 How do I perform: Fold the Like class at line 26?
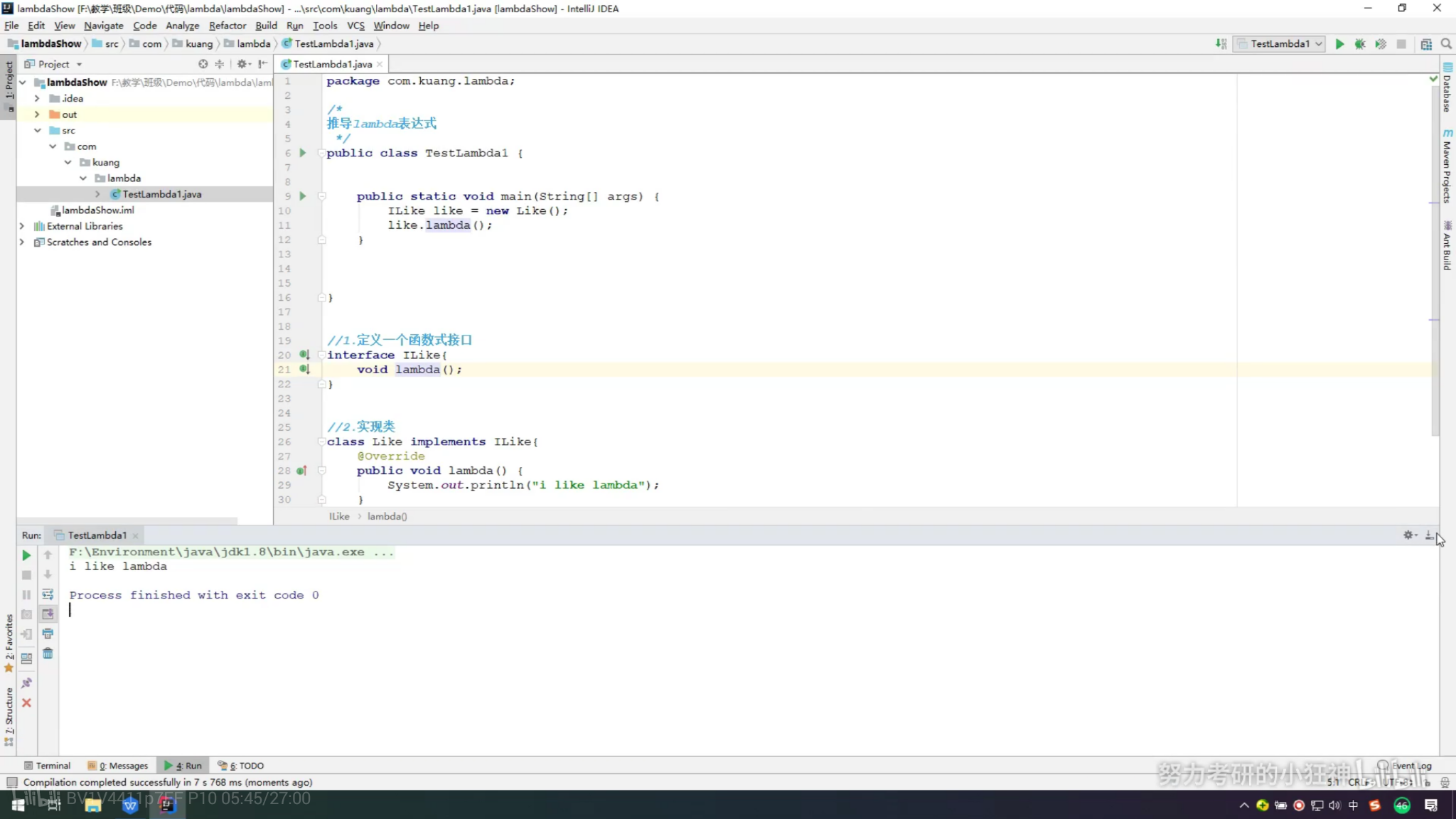coord(321,441)
